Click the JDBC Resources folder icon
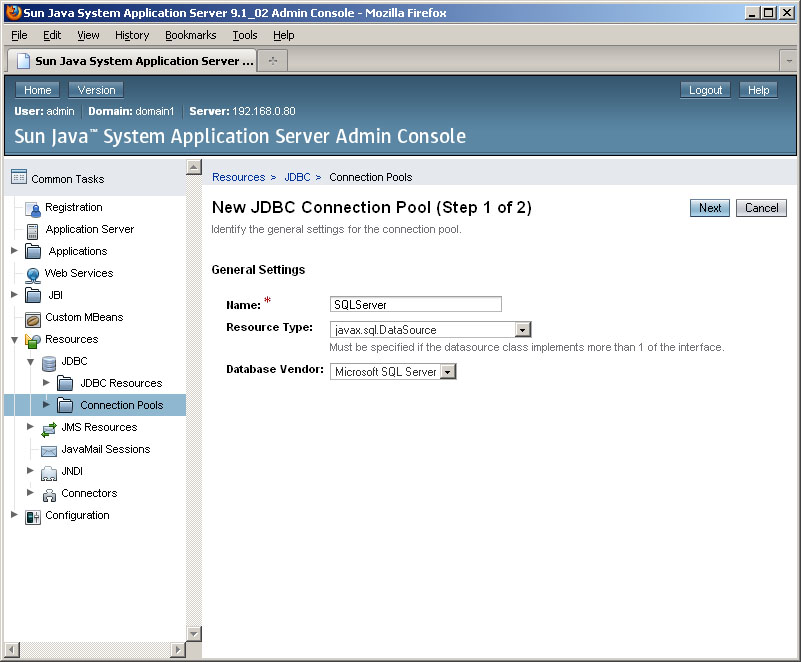Viewport: 801px width, 662px height. pos(65,383)
